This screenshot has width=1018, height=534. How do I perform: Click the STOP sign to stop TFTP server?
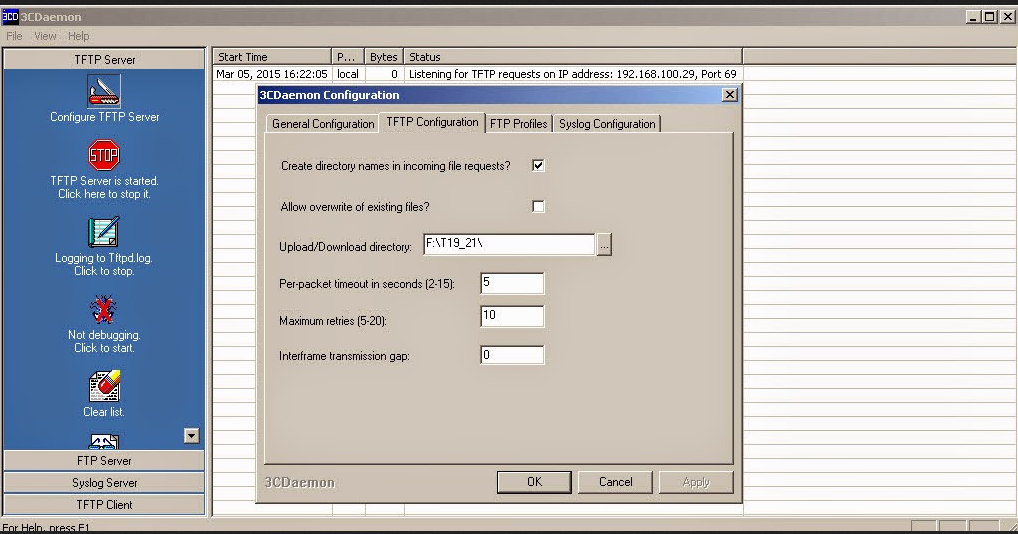pos(104,155)
